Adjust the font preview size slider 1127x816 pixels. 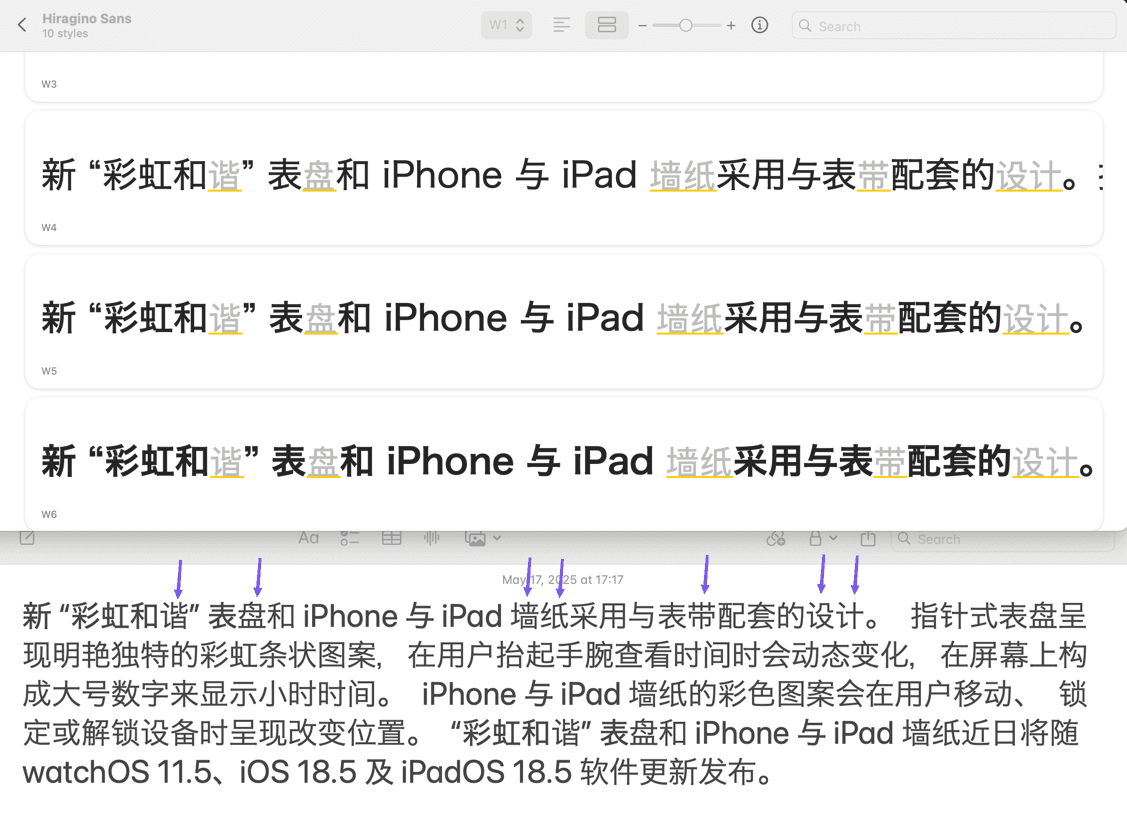coord(686,25)
